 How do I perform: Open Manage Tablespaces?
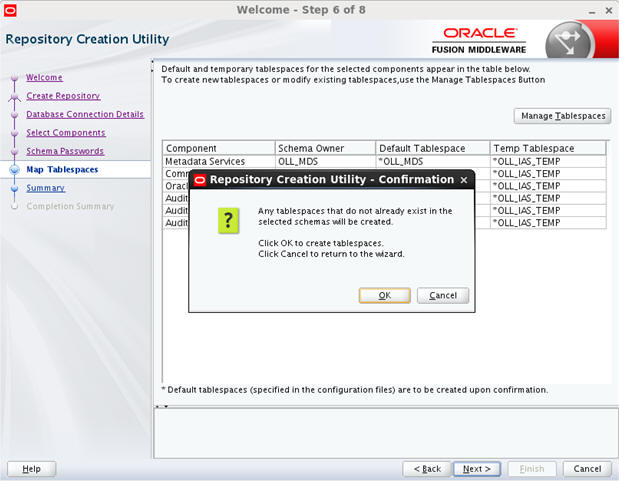coord(563,116)
